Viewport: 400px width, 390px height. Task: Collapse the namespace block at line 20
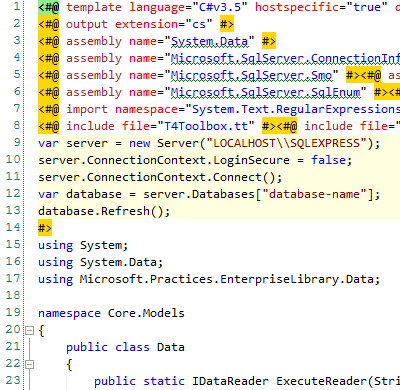[30, 330]
